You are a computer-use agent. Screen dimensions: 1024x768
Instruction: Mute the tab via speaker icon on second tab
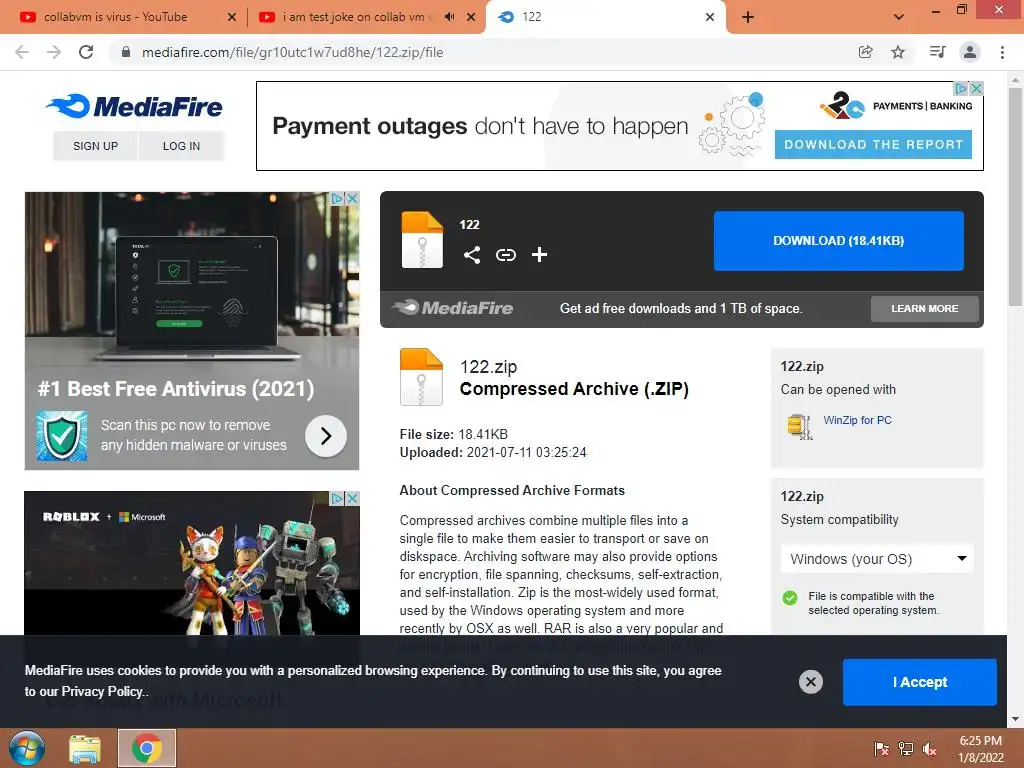pyautogui.click(x=449, y=17)
